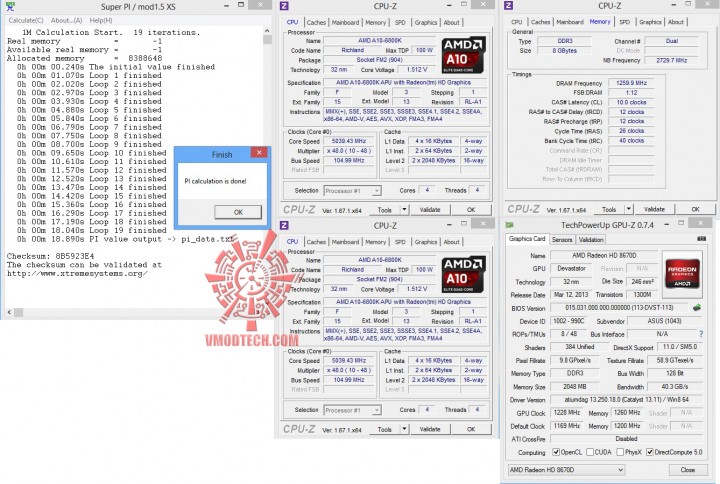Open About...(A) menu in Super PI
720x484 pixels.
67,20
